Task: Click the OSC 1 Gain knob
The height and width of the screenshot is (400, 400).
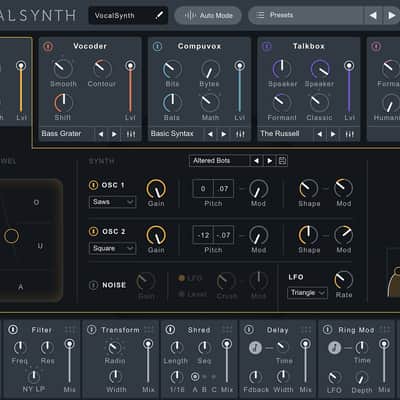Action: [156, 189]
